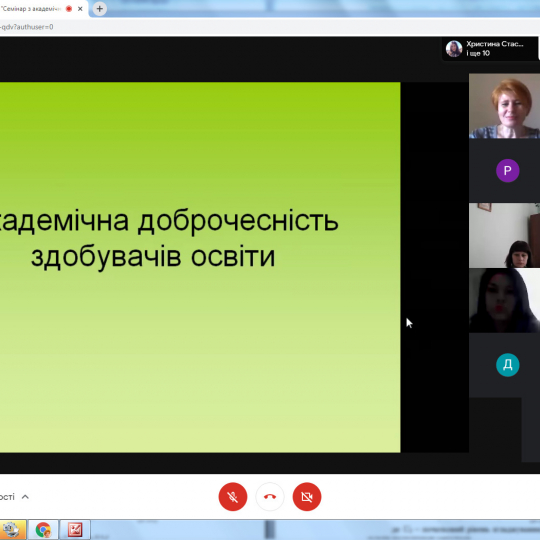Select the teal 'Д' participant tile
Screen dimensions: 540x540
coord(505,365)
